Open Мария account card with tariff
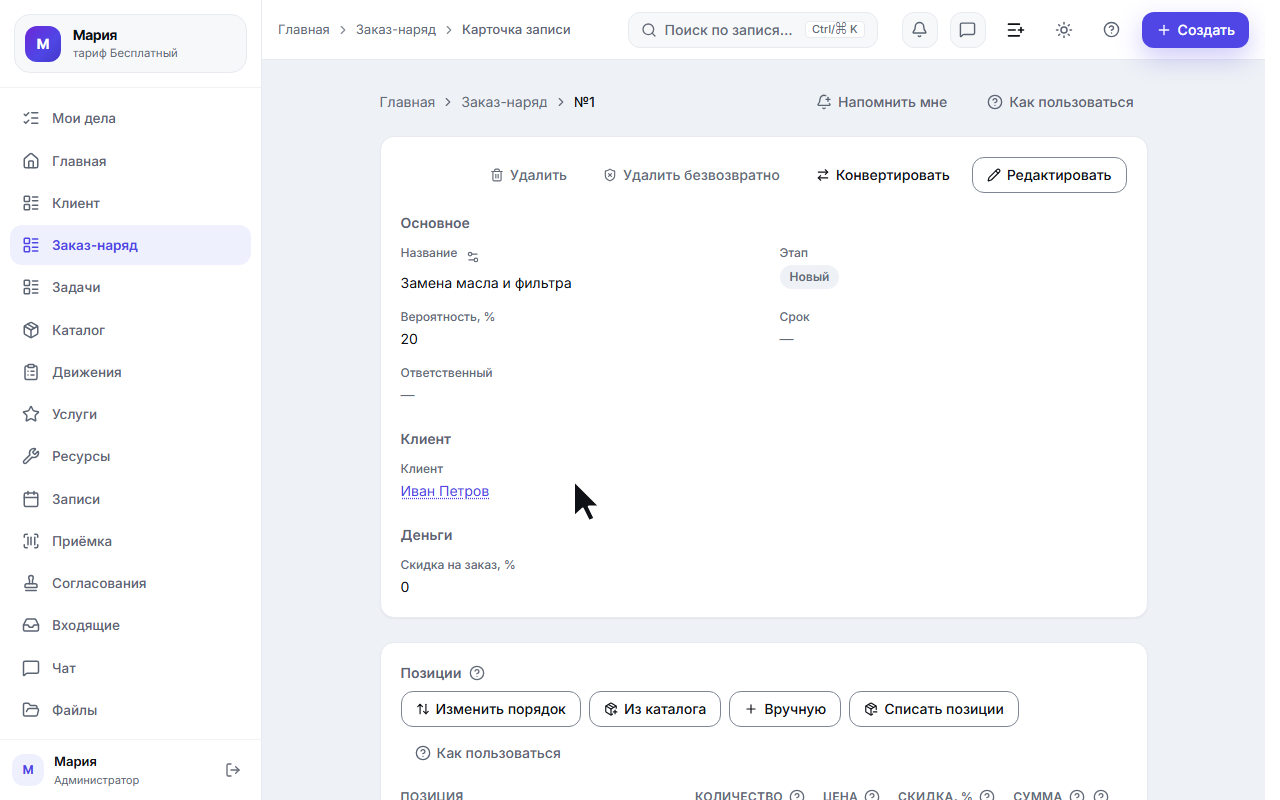This screenshot has height=800, width=1280. point(130,44)
